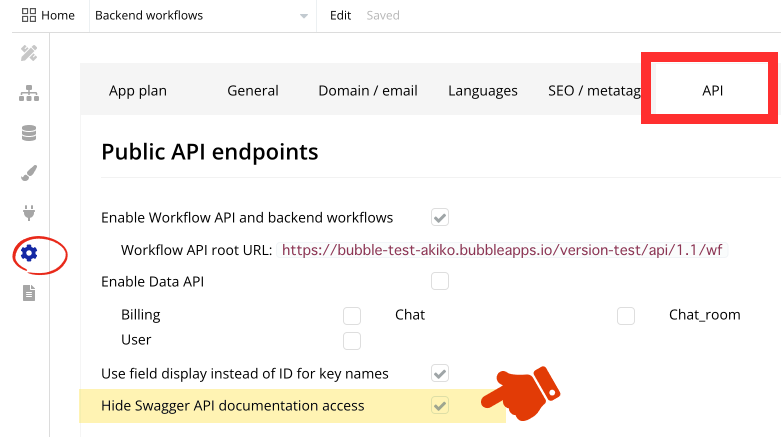Open the Design tab icon in sidebar
The image size is (781, 437).
pyautogui.click(x=29, y=53)
